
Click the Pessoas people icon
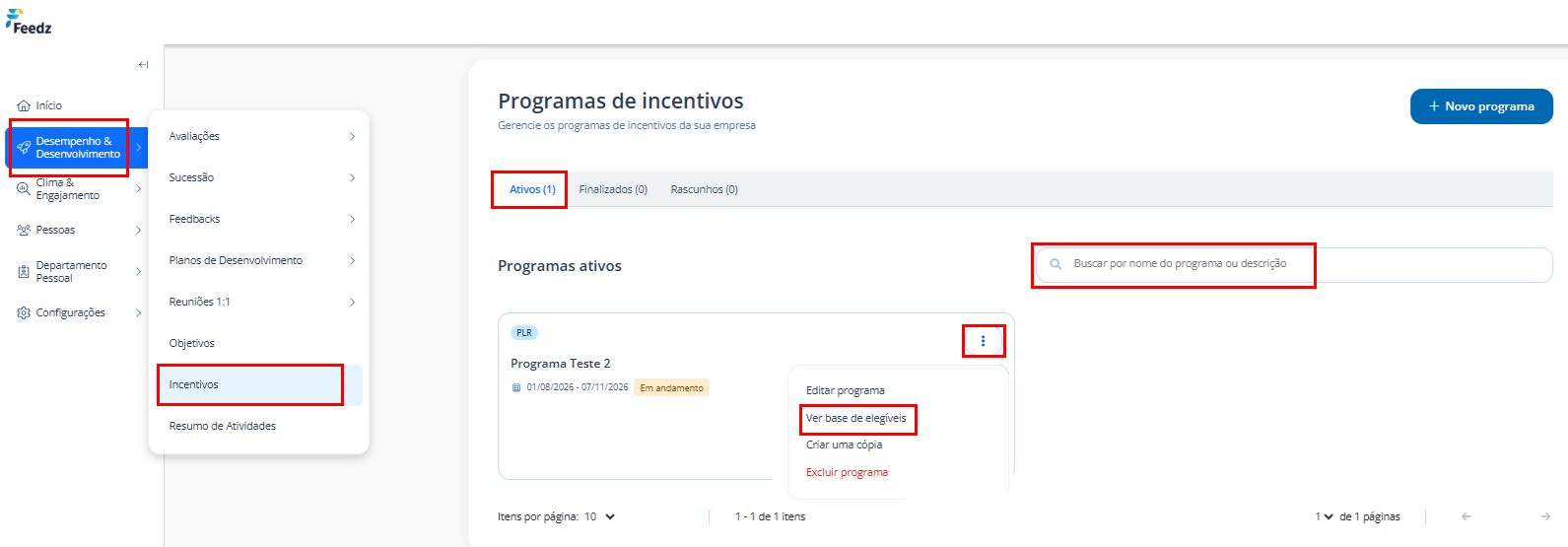point(24,230)
